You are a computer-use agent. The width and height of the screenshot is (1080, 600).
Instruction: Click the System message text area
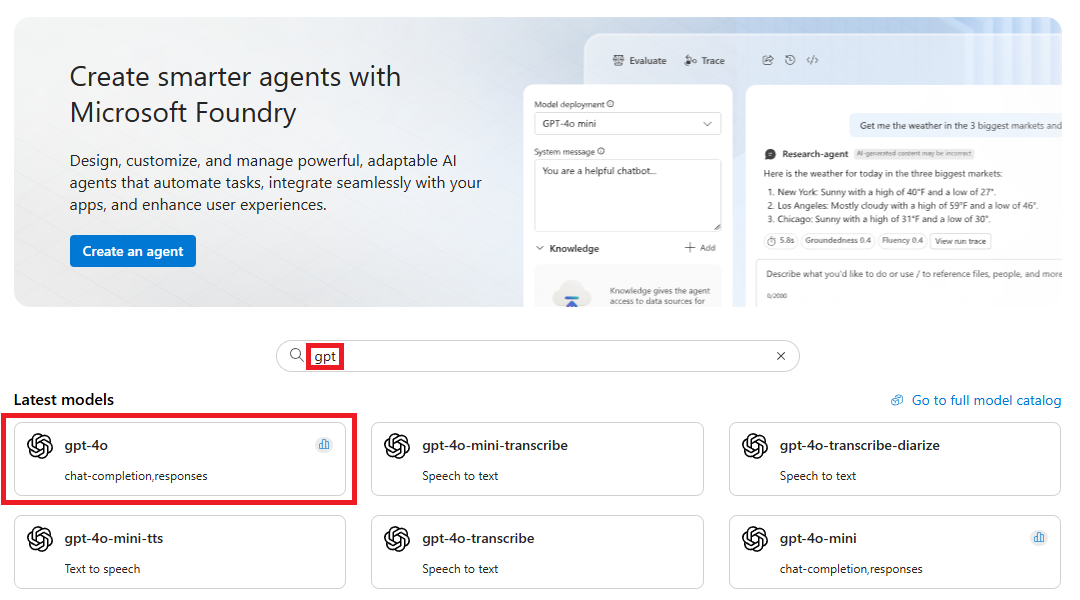click(x=627, y=196)
